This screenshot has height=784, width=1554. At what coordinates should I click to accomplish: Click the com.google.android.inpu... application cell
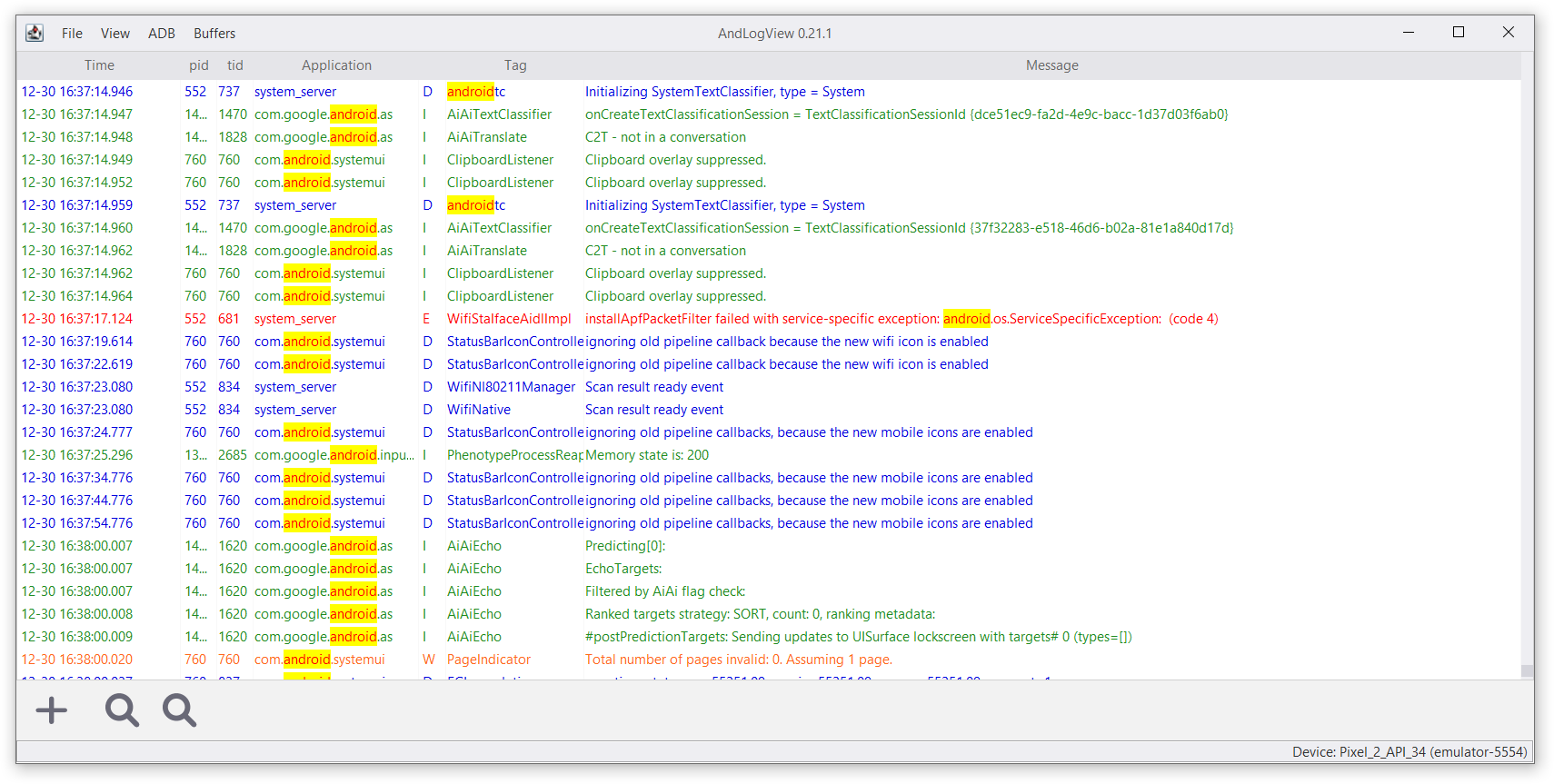[x=334, y=455]
